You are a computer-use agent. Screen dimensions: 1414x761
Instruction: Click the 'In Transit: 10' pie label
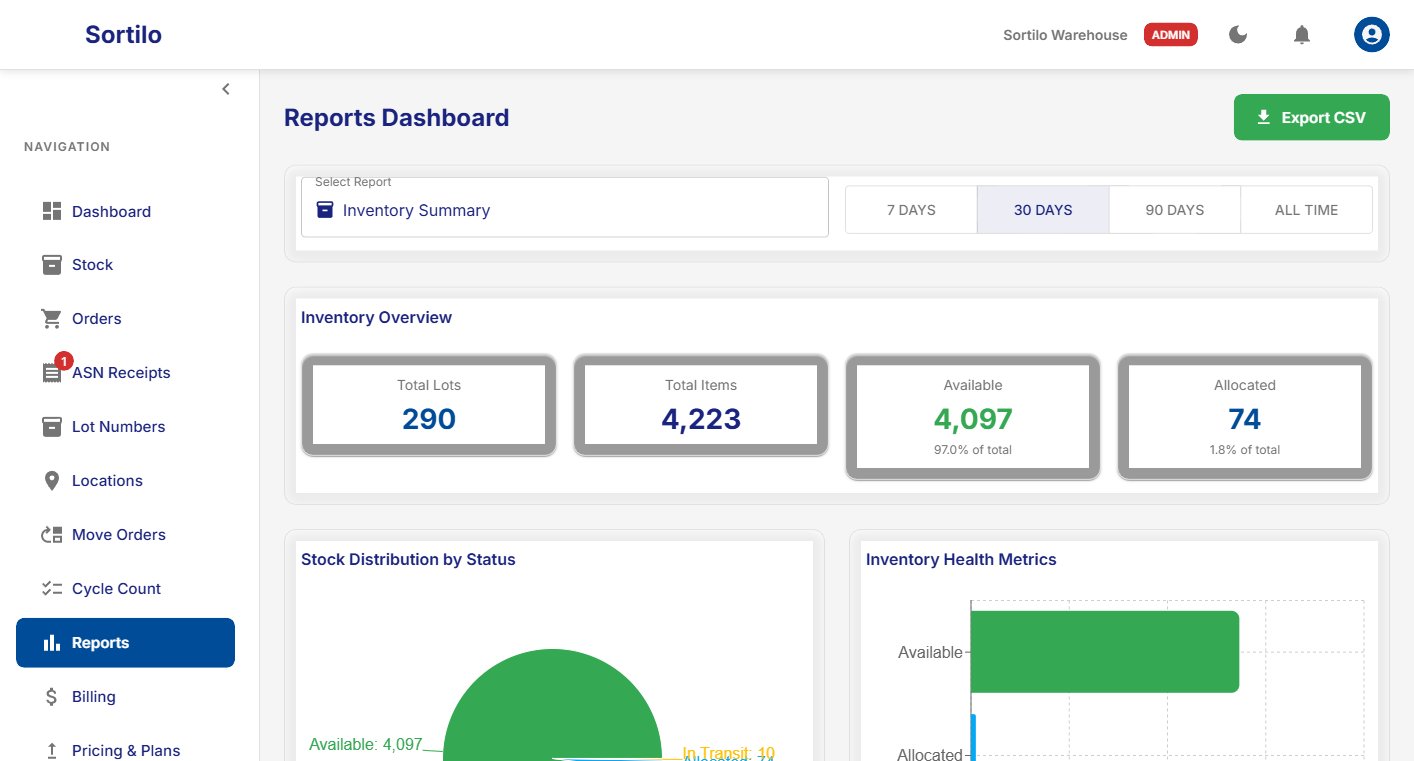[x=729, y=753]
